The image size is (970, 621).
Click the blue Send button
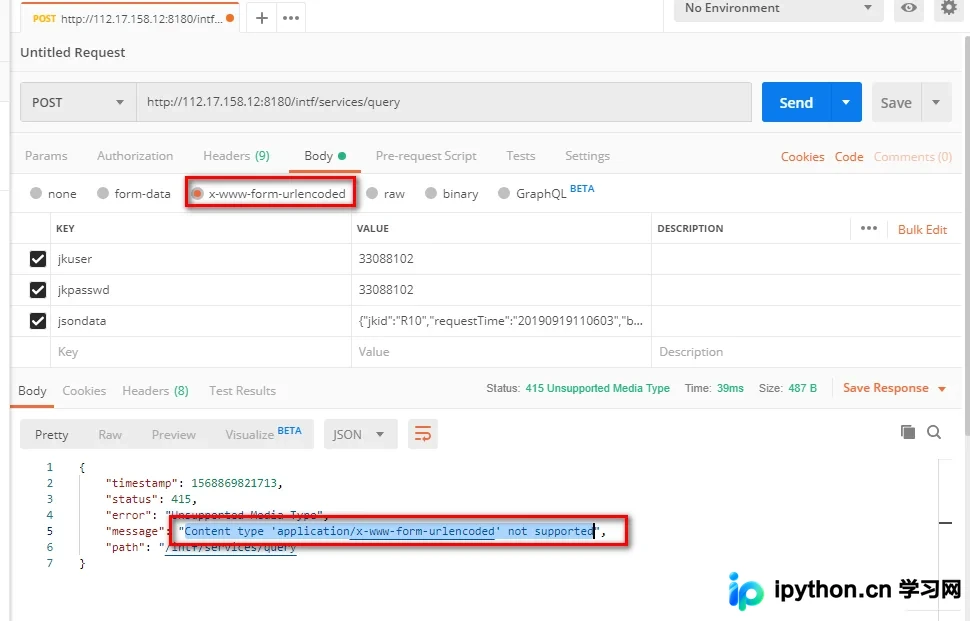[x=796, y=102]
